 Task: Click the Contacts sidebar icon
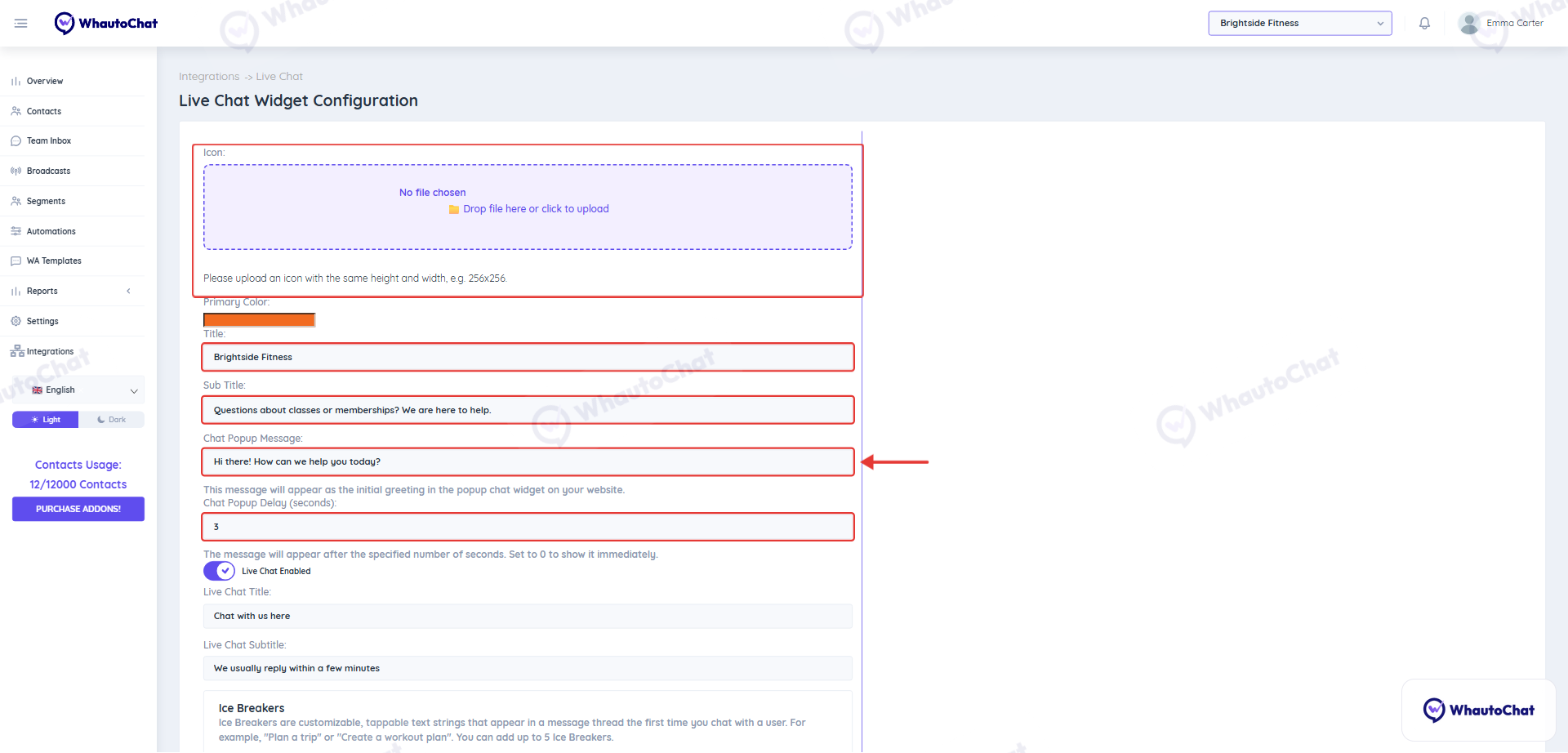[x=16, y=111]
